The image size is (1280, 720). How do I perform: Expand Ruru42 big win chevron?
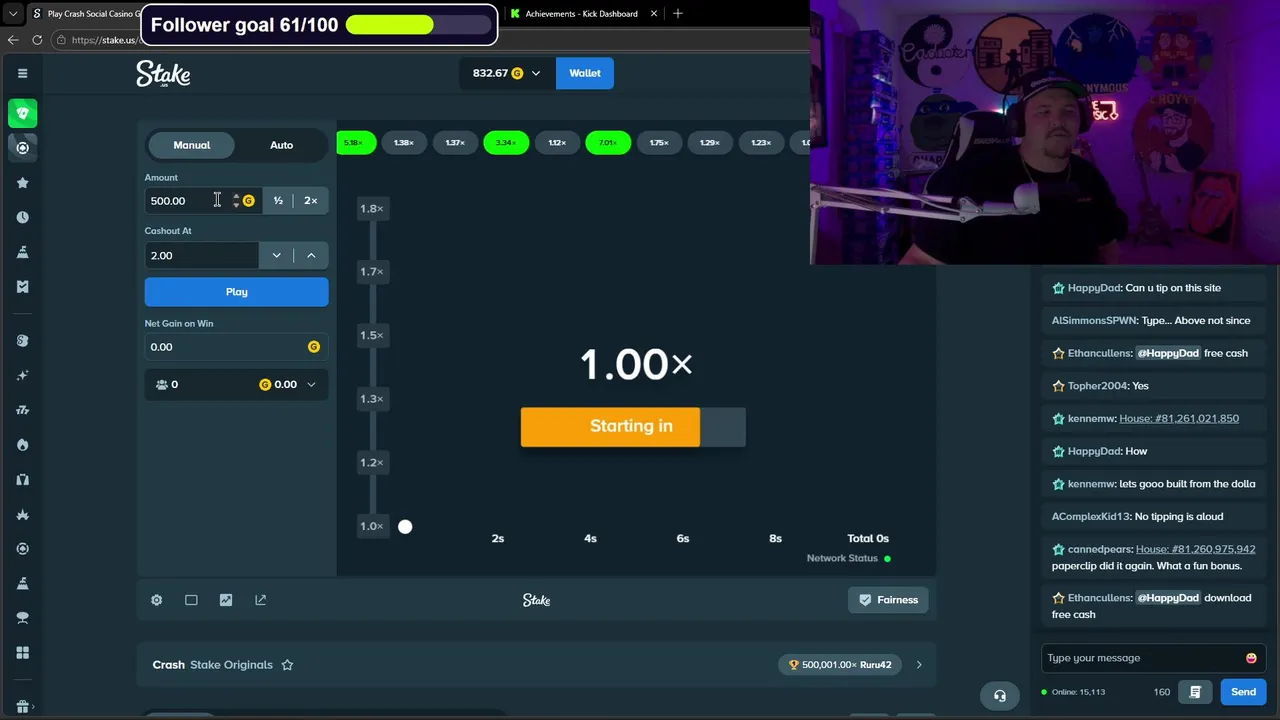[x=919, y=665]
